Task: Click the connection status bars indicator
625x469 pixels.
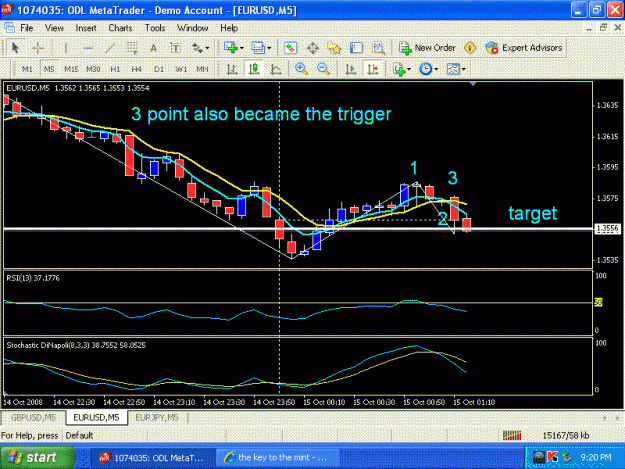Action: point(512,436)
